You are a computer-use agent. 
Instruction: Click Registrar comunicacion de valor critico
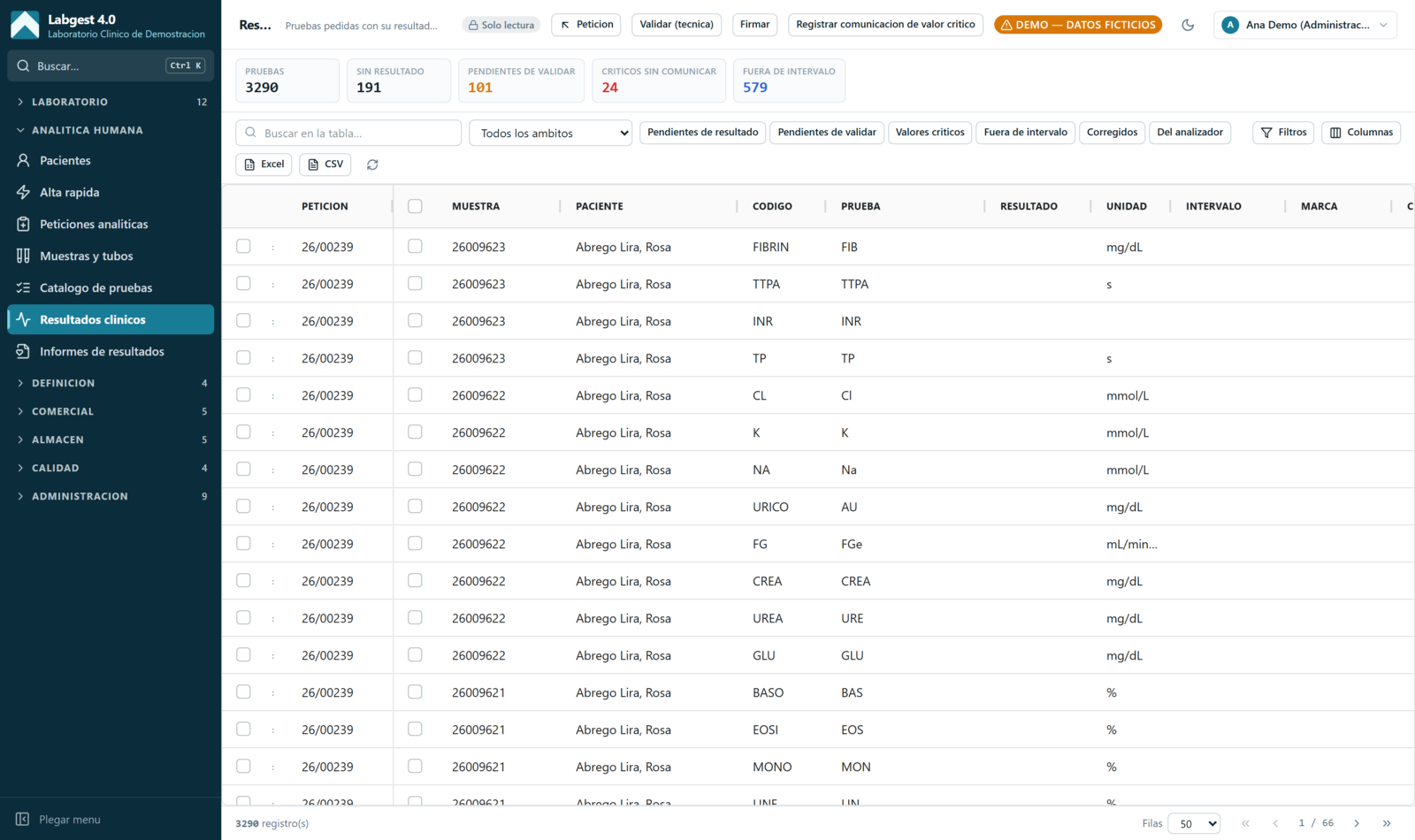(x=885, y=25)
